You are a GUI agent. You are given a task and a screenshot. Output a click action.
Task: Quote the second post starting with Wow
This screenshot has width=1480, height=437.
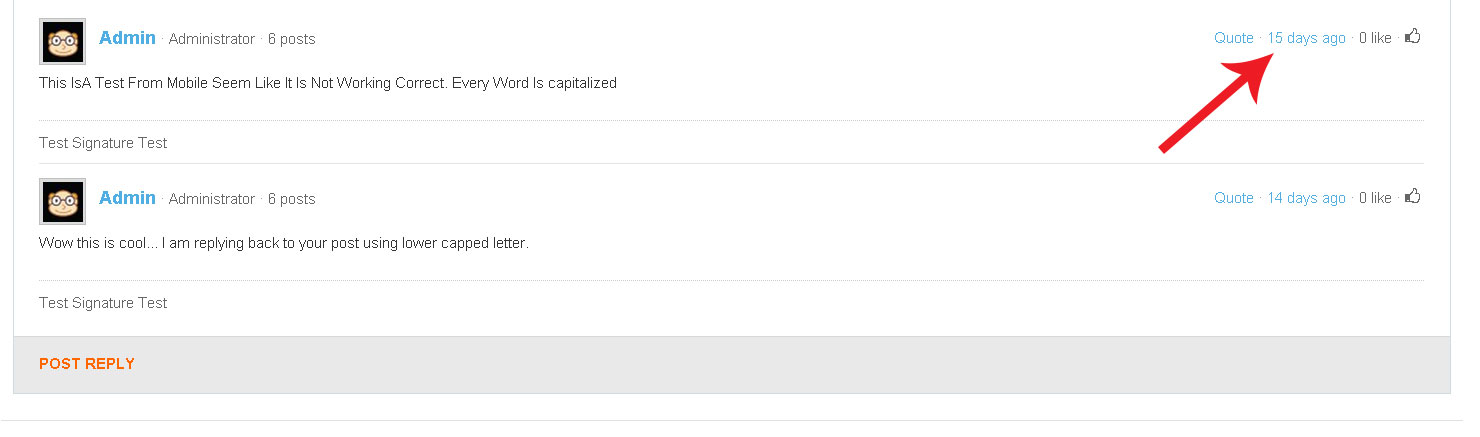click(1233, 198)
